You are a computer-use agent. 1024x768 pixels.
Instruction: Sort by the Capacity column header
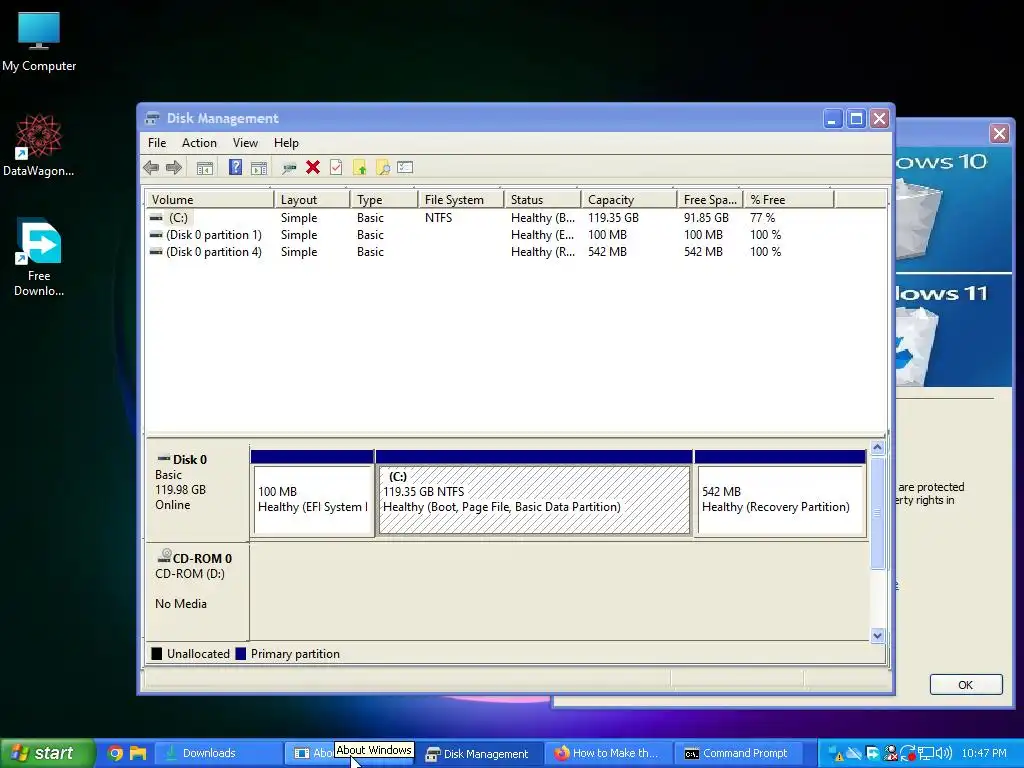pos(628,199)
